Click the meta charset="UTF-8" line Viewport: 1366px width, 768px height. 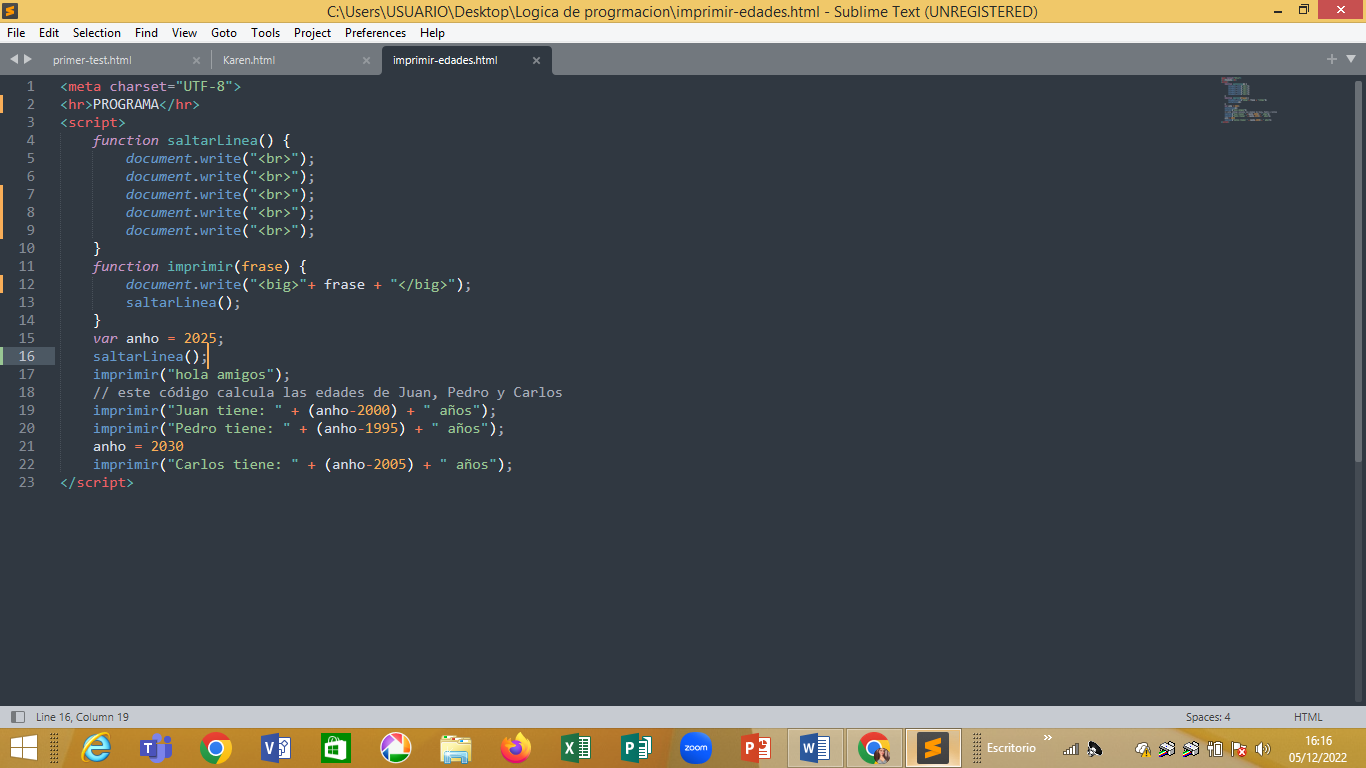151,86
